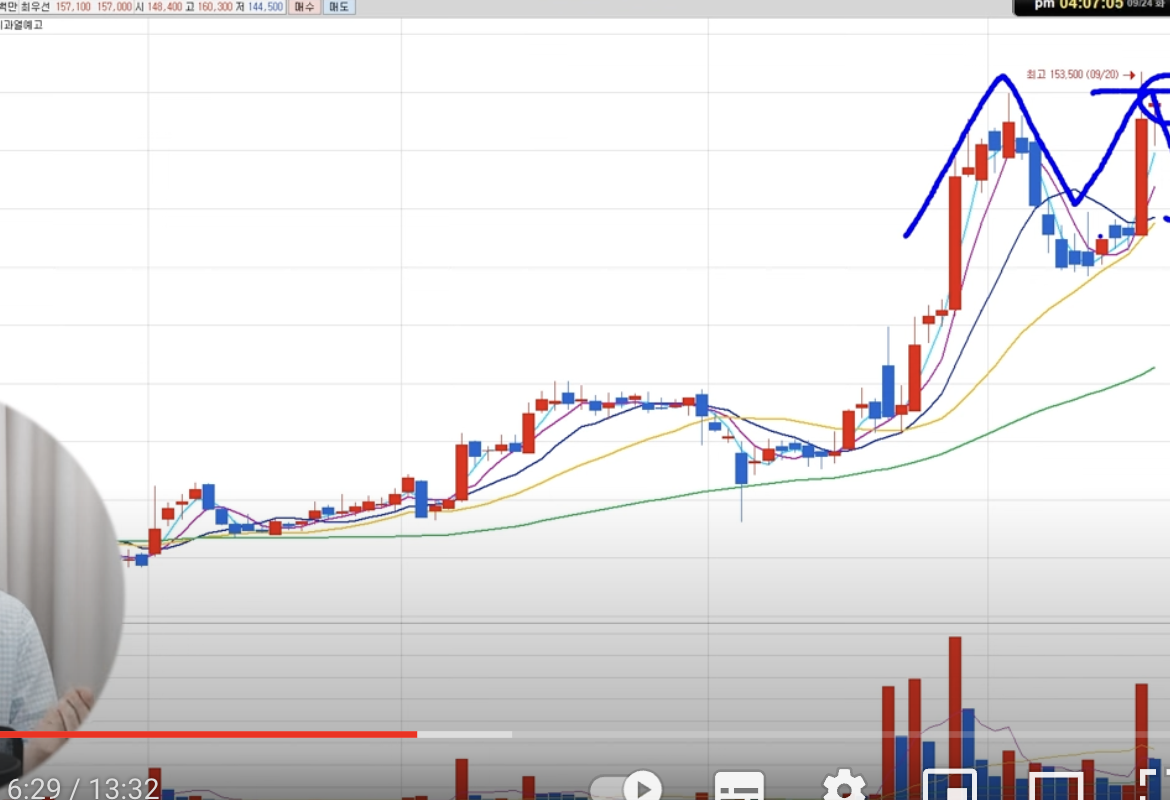1170x800 pixels.
Task: Click the 과열예고 notice text
Action: 22,25
